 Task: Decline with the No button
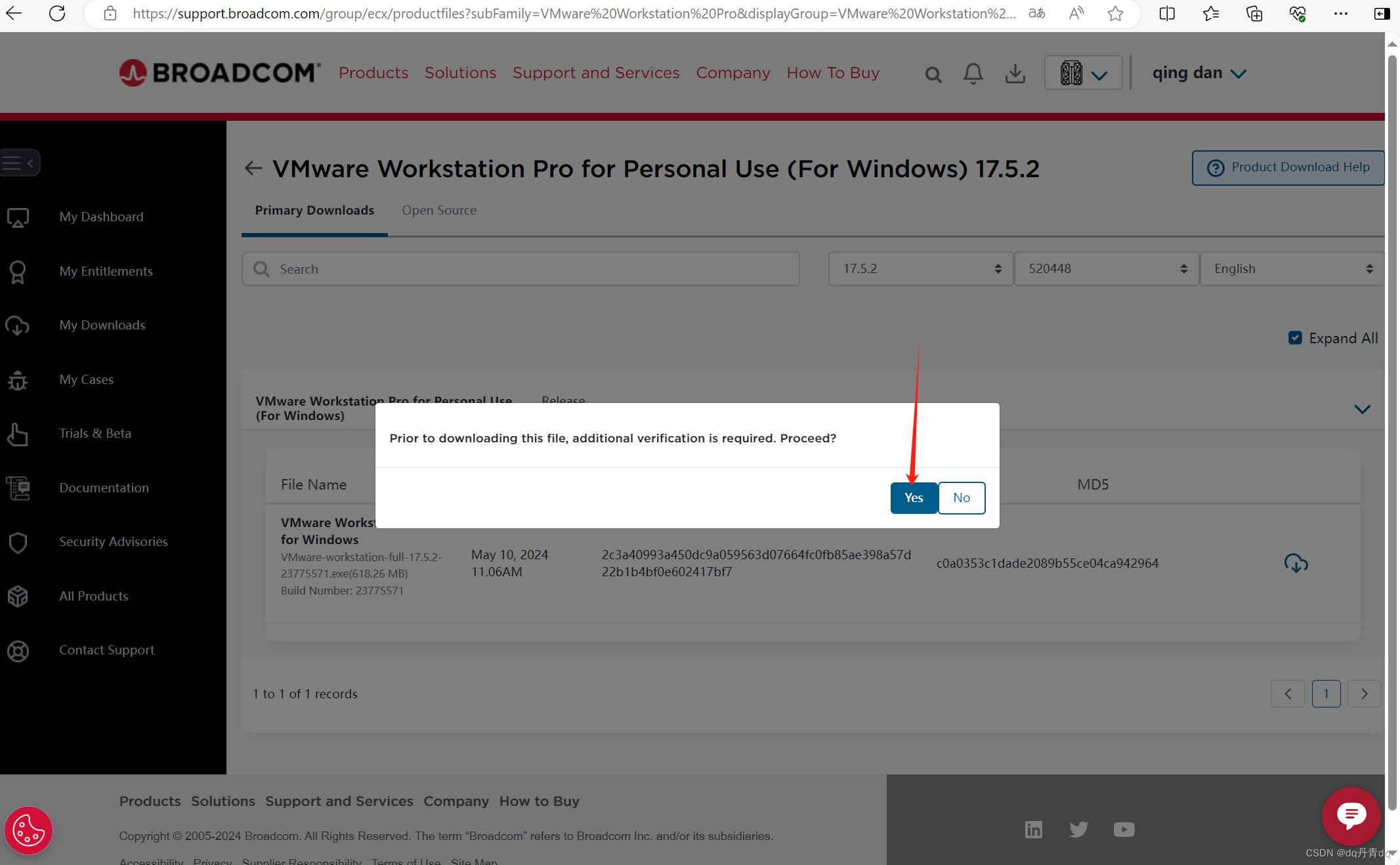pos(961,497)
